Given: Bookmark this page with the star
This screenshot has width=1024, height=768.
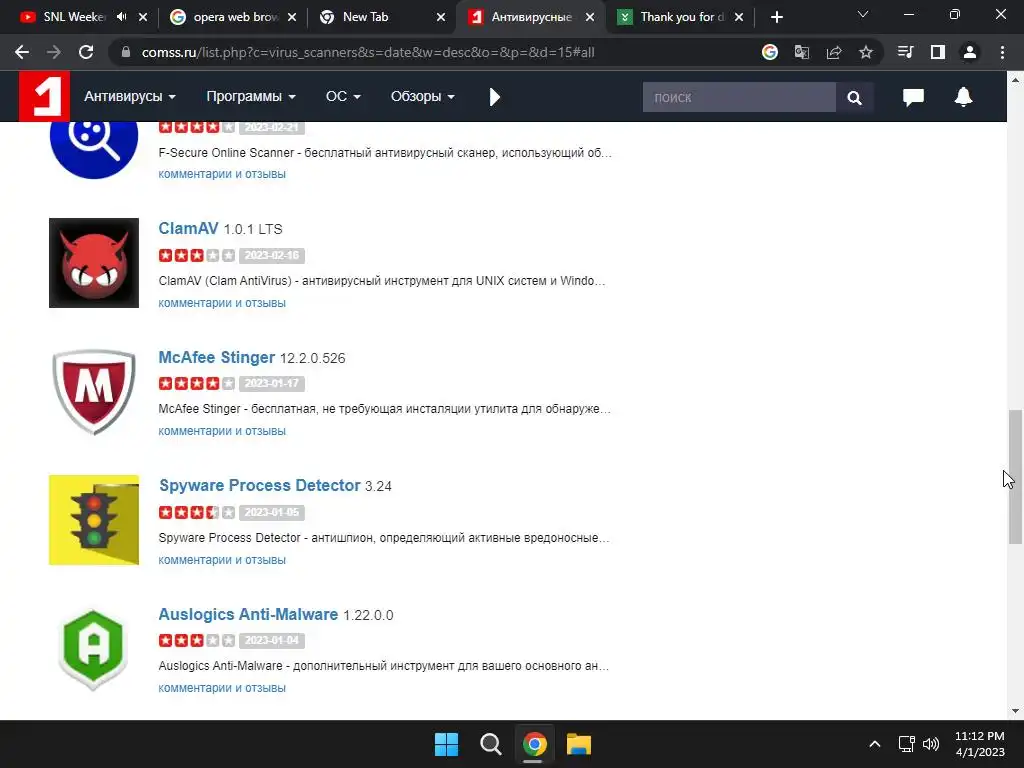Looking at the screenshot, I should (x=866, y=52).
